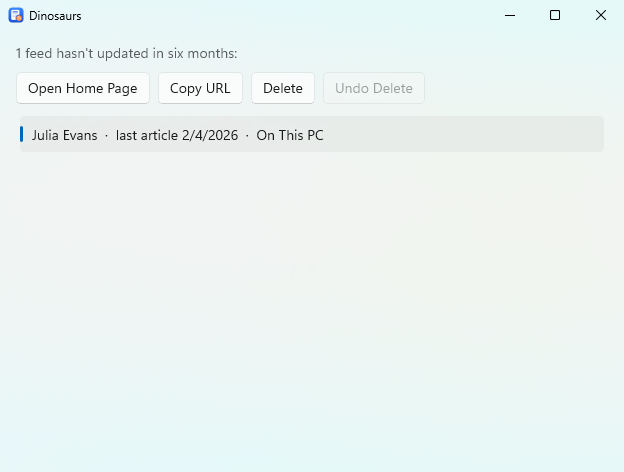Click the Undo Delete button
The height and width of the screenshot is (472, 624).
coord(374,88)
